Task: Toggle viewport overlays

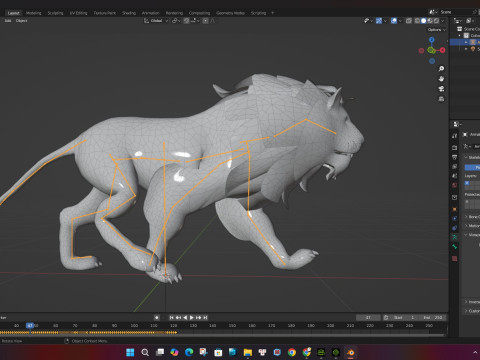Action: pos(394,21)
